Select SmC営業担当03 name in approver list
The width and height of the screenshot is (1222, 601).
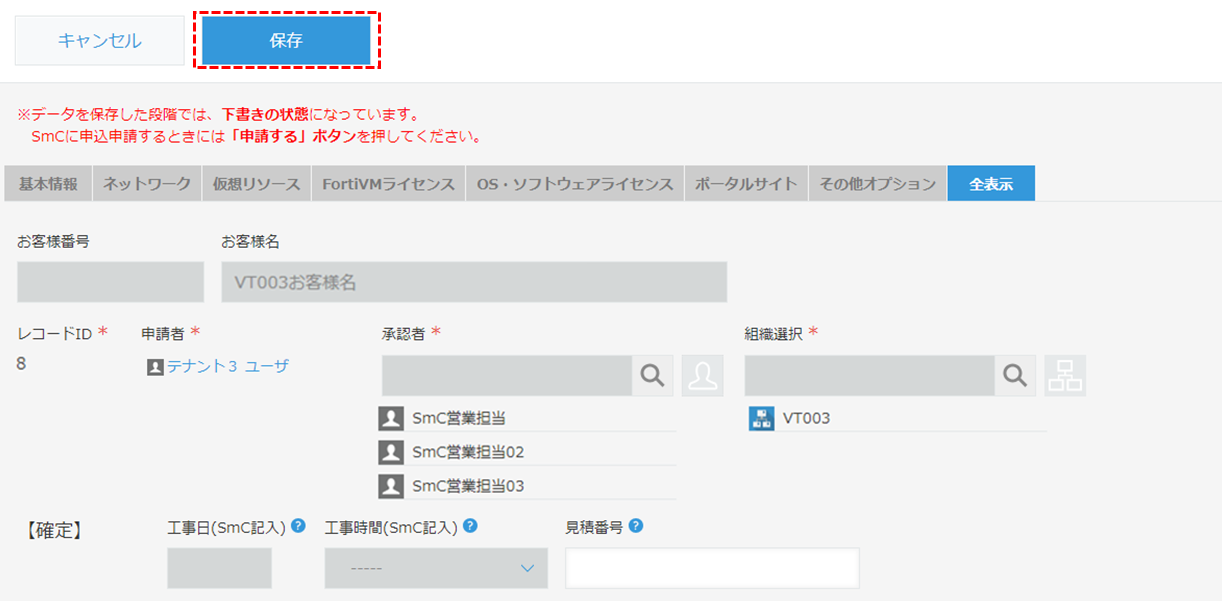[x=468, y=486]
